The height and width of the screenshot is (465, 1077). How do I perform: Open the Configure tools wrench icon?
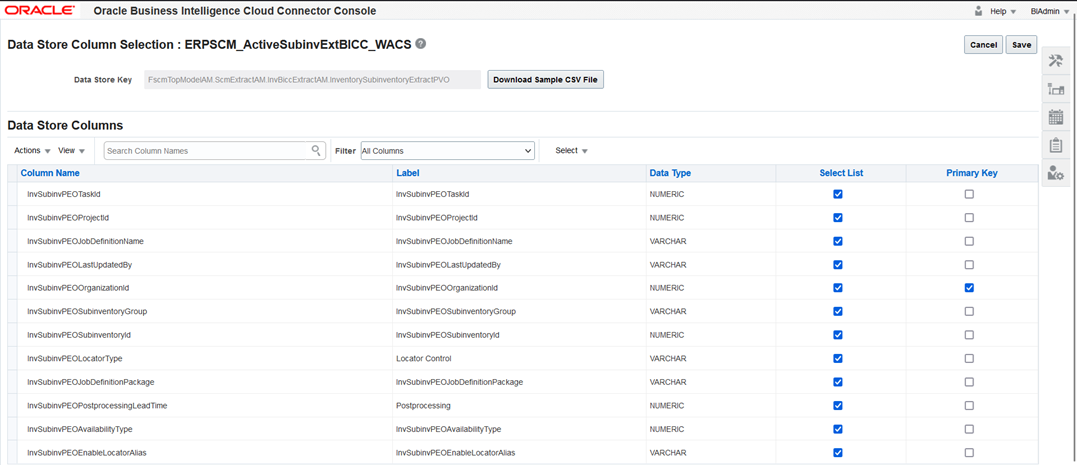pos(1056,60)
